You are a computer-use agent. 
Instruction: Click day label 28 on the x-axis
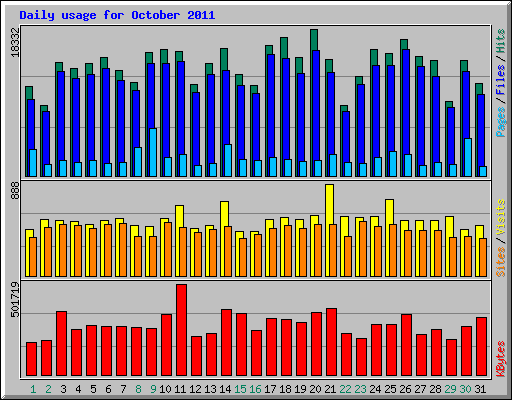(x=435, y=389)
